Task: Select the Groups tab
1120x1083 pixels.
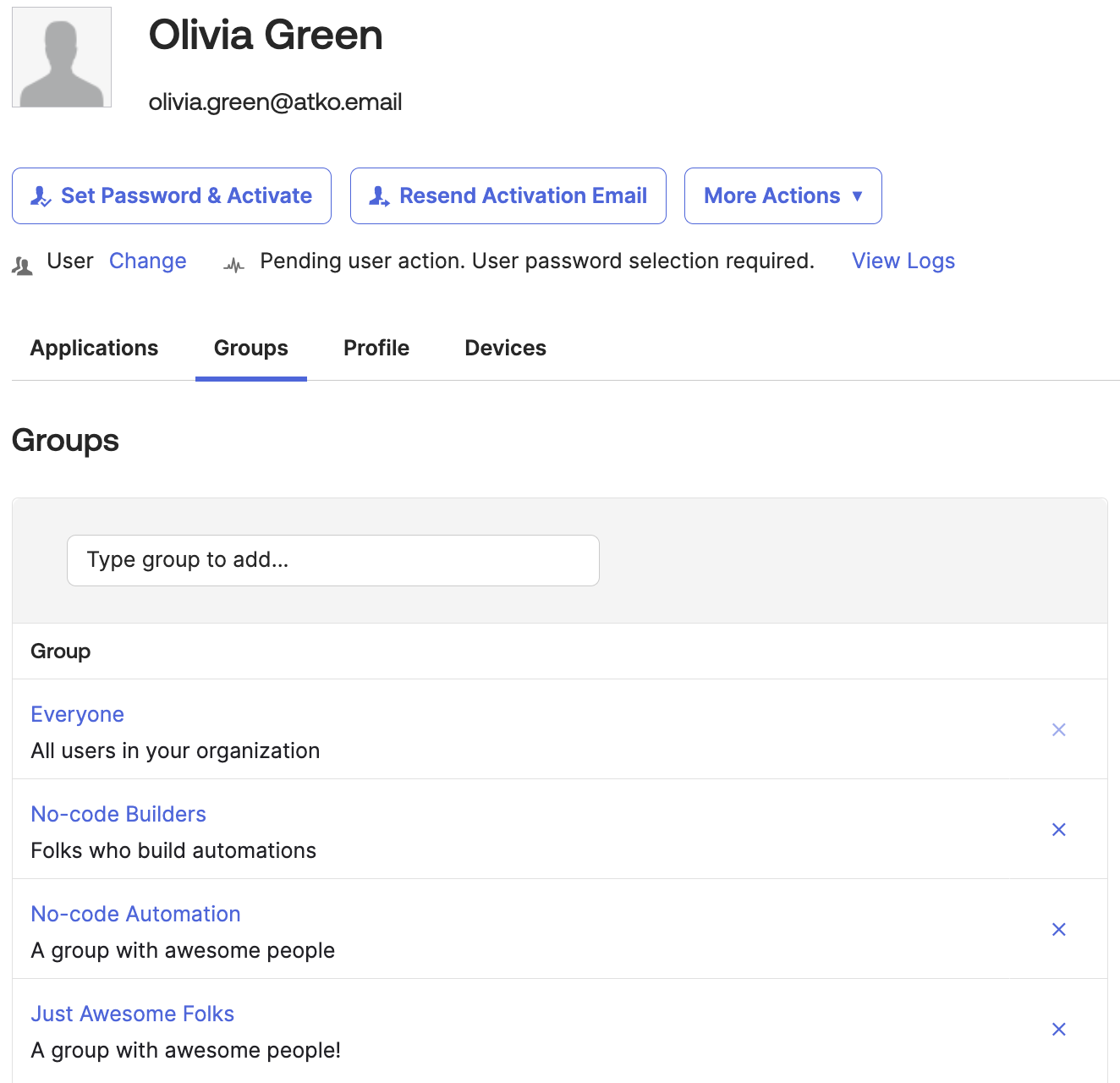Action: coord(250,348)
